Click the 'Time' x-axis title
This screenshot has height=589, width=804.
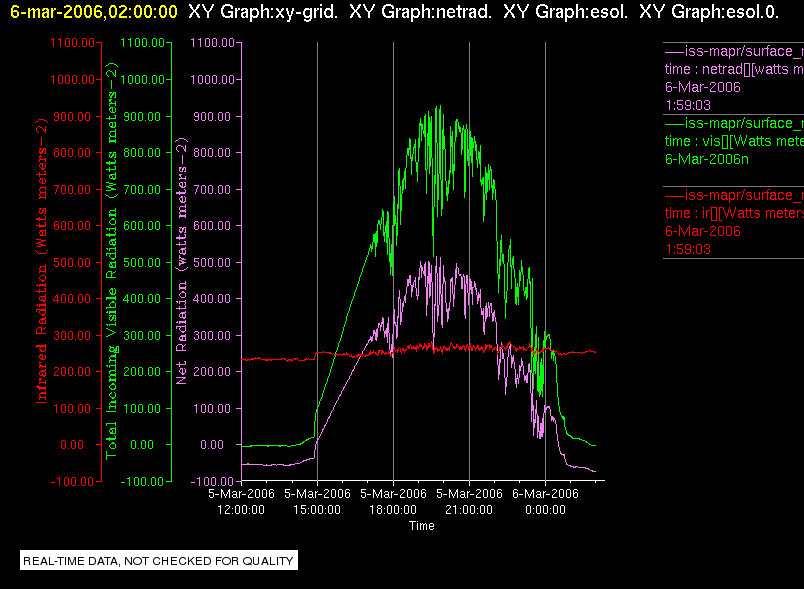(421, 525)
